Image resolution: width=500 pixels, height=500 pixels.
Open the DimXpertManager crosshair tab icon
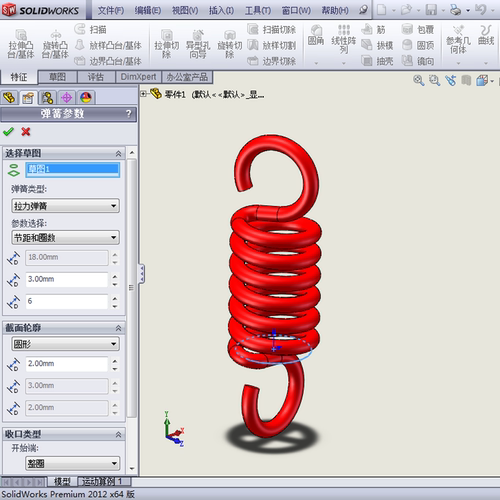[x=66, y=98]
